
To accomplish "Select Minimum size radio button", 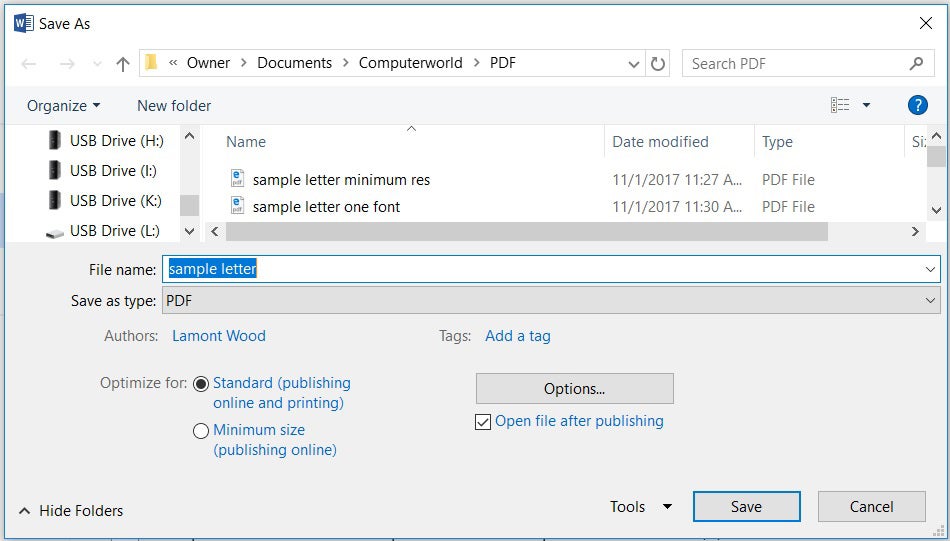I will coord(201,431).
